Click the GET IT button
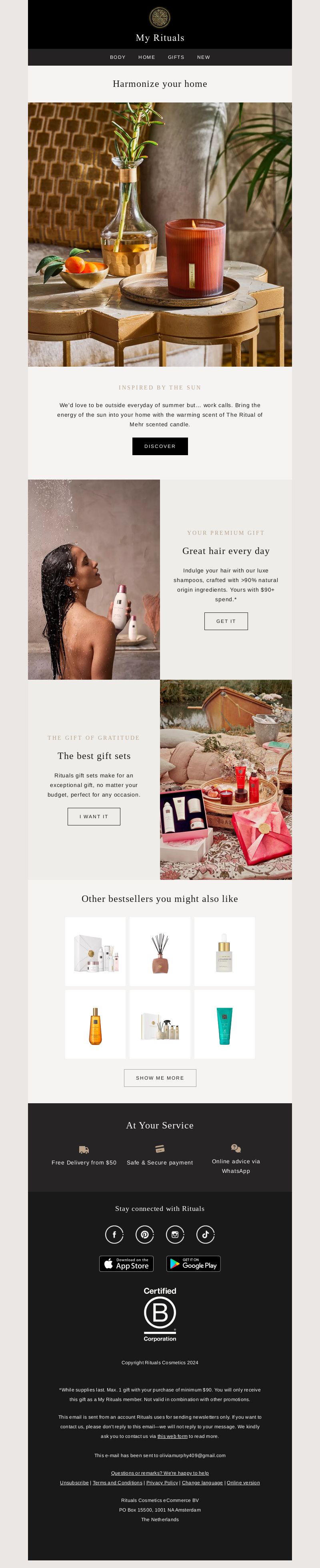320x1568 pixels. pyautogui.click(x=226, y=621)
